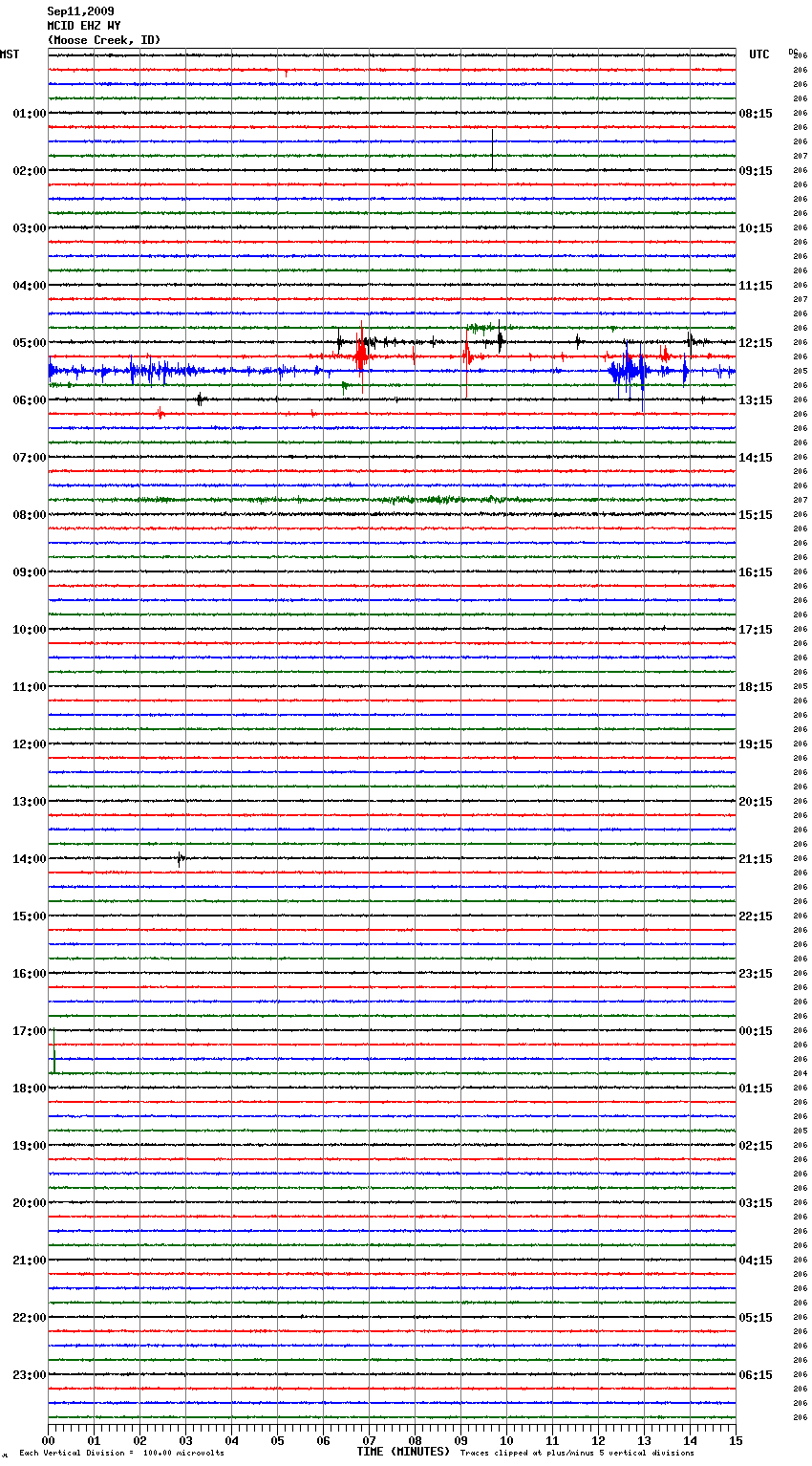Click the small black event on the 14:00 trace
Image resolution: width=812 pixels, height=1466 pixels.
tap(180, 858)
